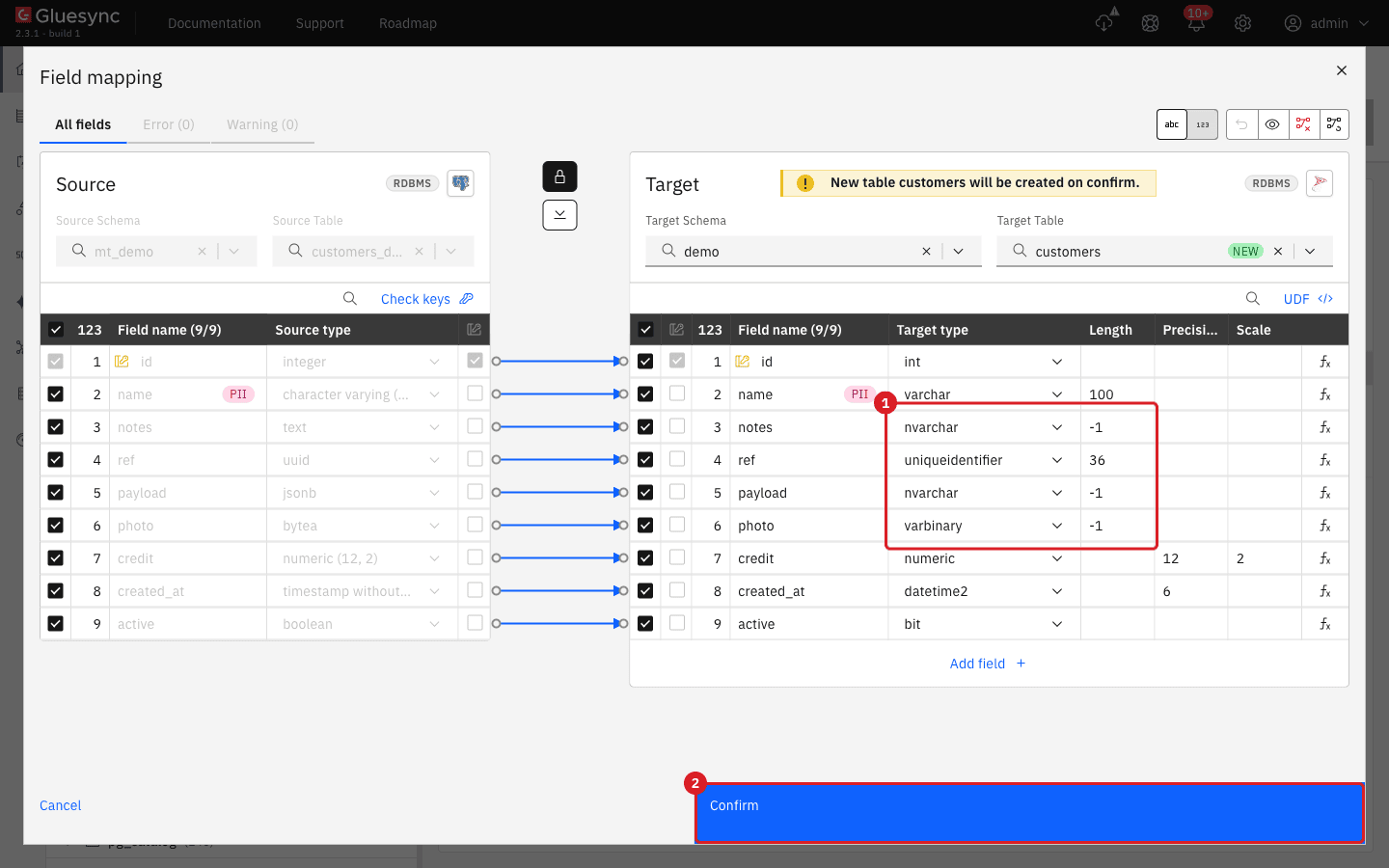This screenshot has width=1389, height=868.
Task: Open target type dropdown for created_at
Action: 984,591
